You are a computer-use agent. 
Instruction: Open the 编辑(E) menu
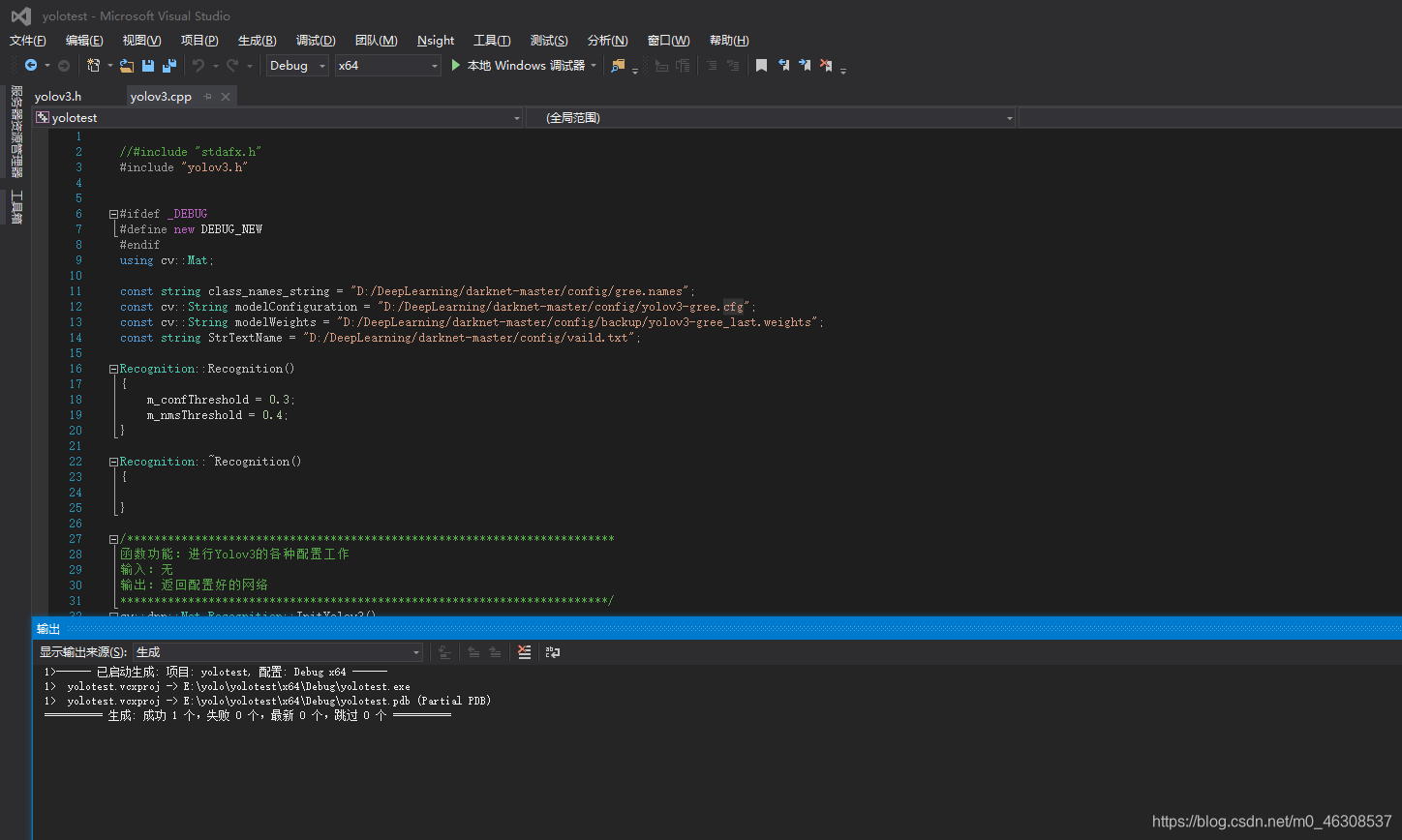click(84, 41)
